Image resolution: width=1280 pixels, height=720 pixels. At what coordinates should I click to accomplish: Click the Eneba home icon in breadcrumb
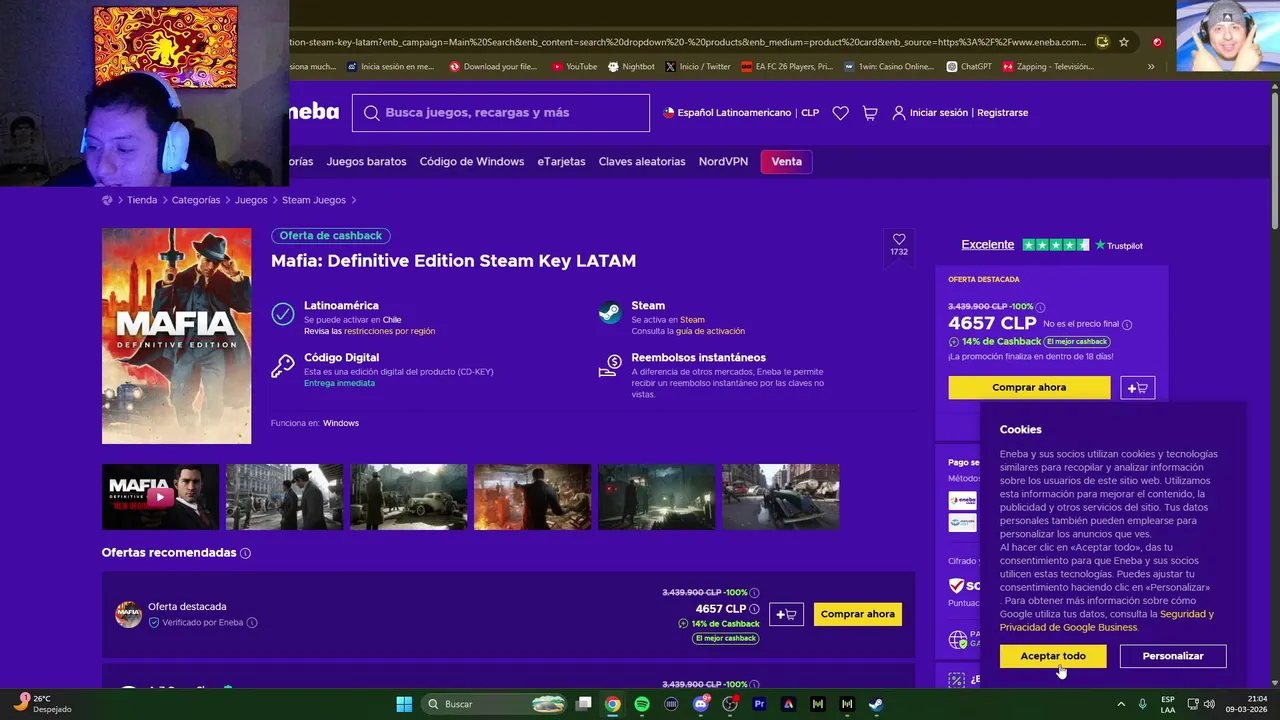(x=107, y=200)
